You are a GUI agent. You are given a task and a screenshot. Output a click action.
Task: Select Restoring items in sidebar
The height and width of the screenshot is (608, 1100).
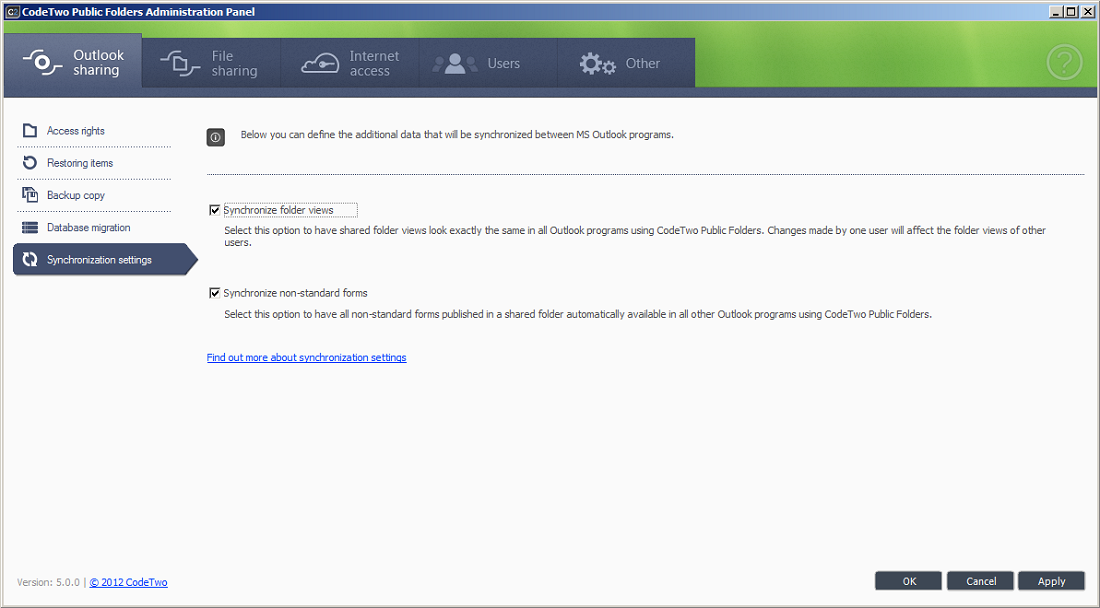[93, 163]
